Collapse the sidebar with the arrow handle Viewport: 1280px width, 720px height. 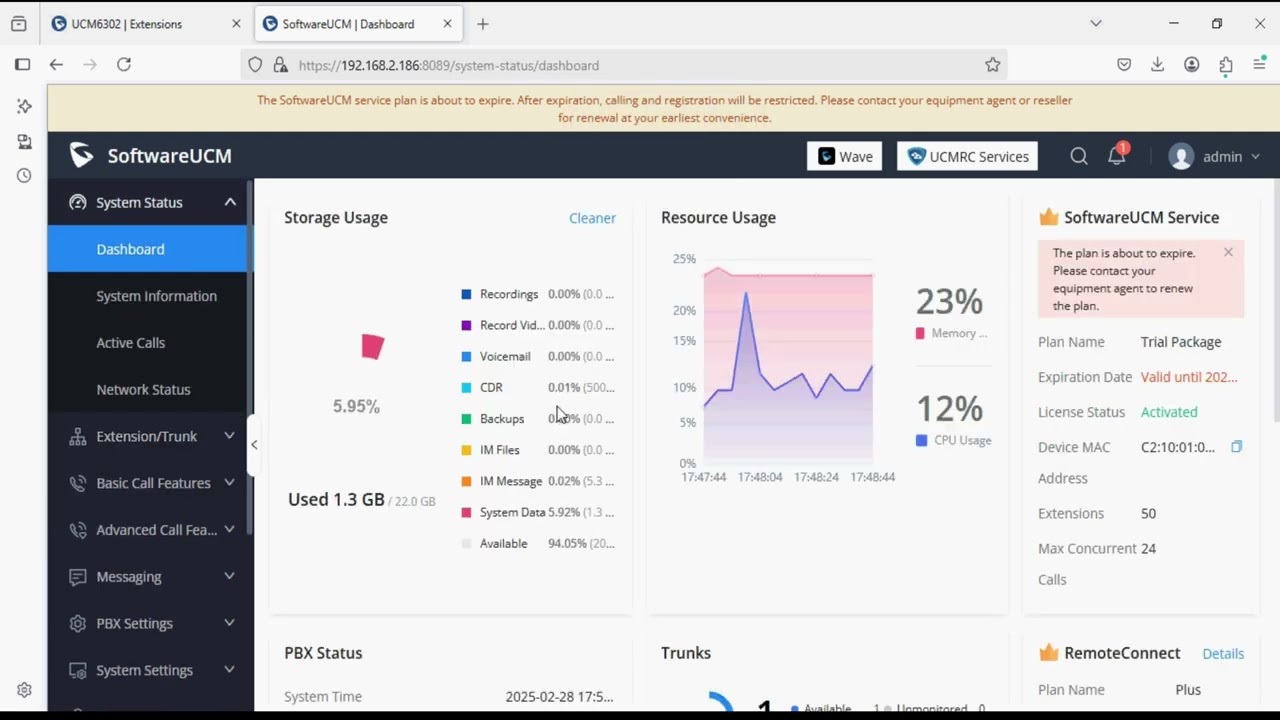click(x=254, y=444)
